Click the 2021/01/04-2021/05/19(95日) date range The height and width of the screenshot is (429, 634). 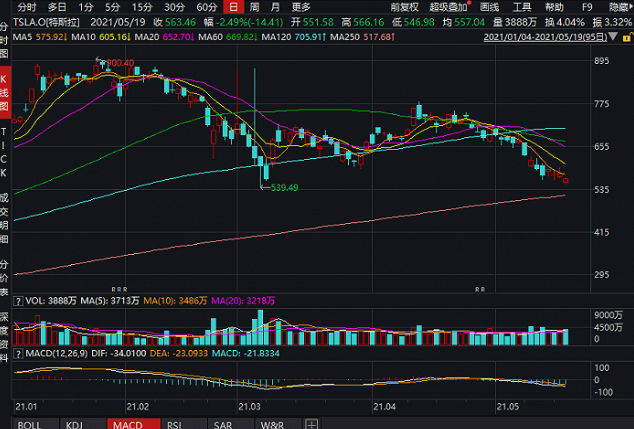tap(545, 37)
